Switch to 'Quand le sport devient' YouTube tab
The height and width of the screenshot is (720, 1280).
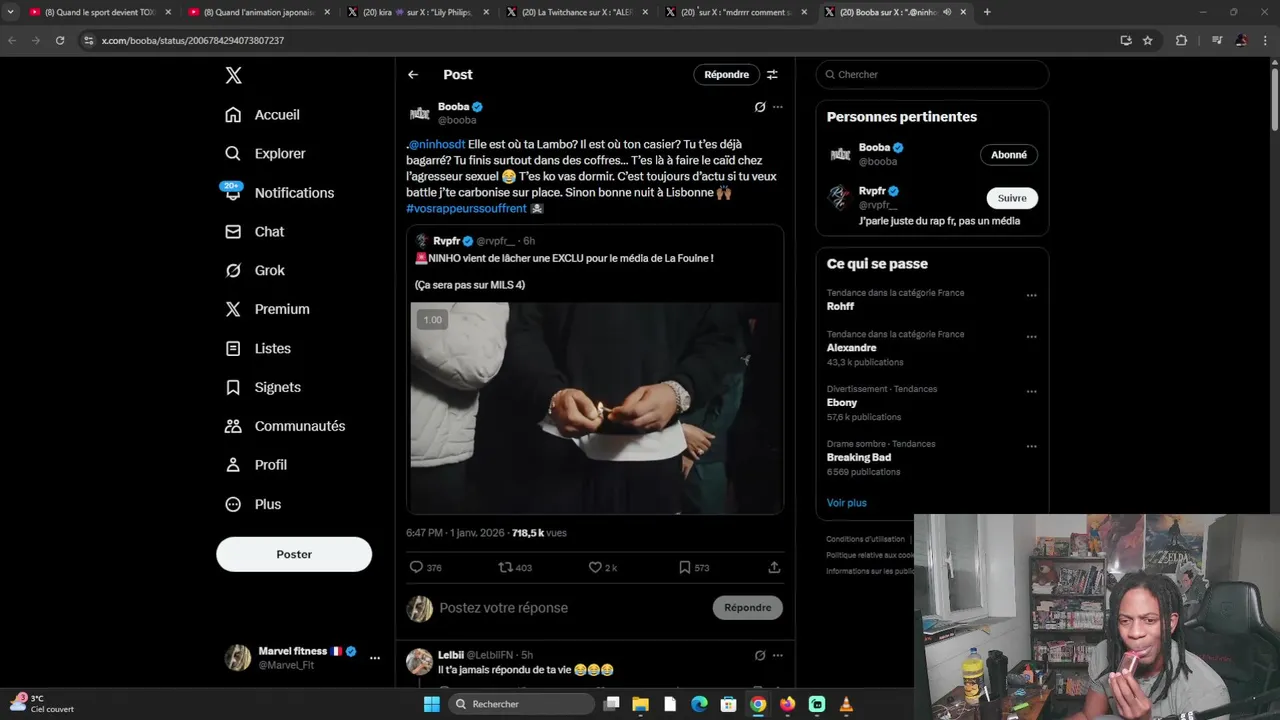99,12
